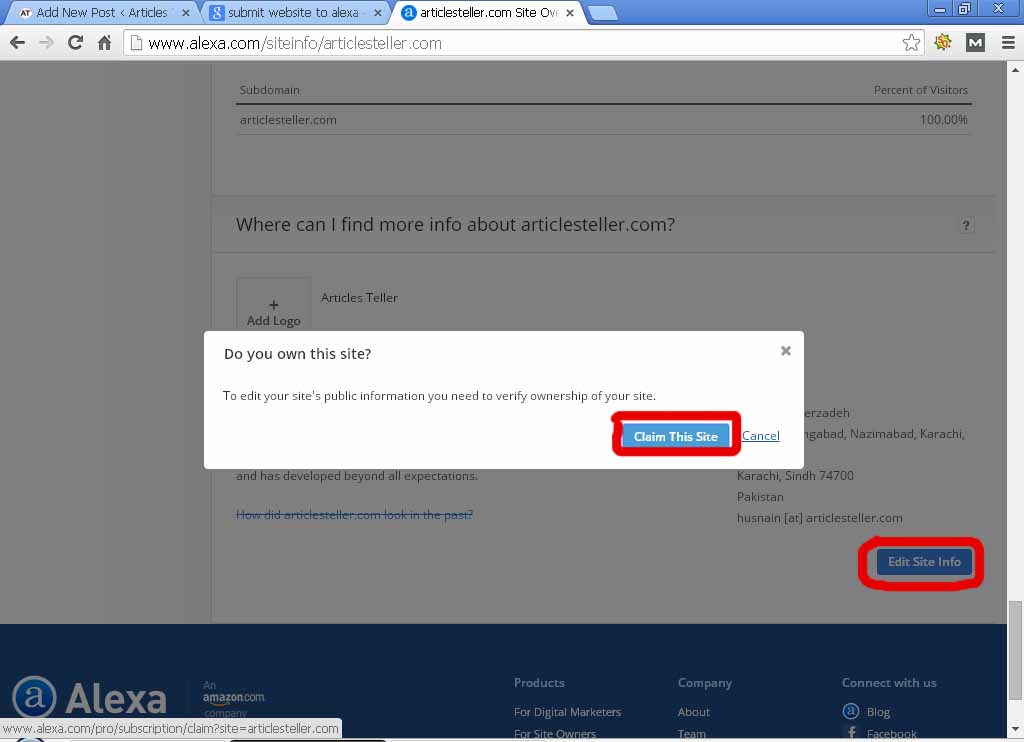Click the Articles Teller site title
Screen dimensions: 1024x742
tap(359, 298)
